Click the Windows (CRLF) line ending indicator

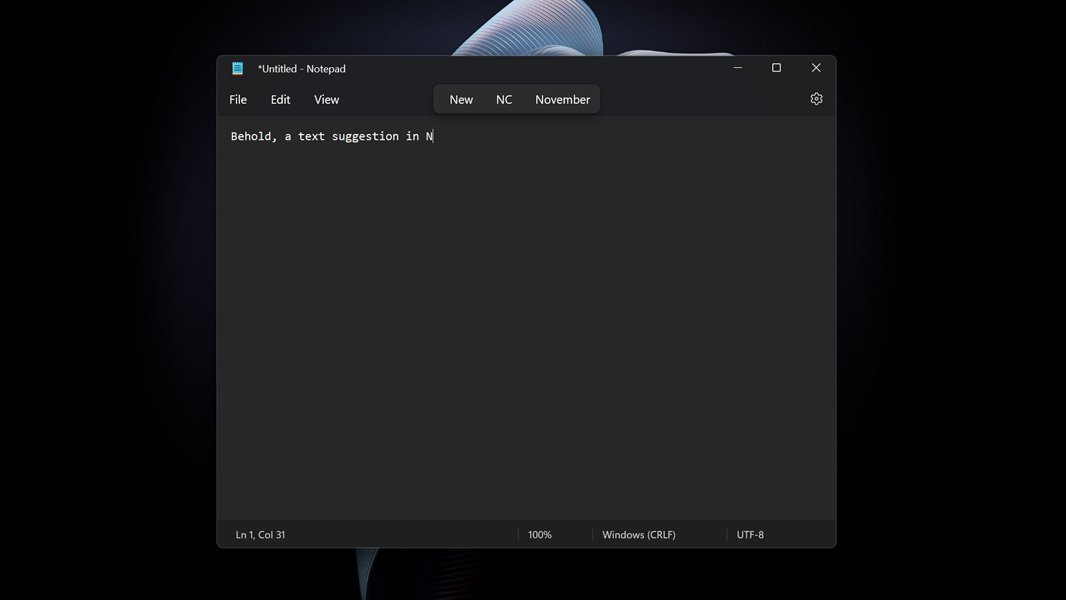coord(639,535)
